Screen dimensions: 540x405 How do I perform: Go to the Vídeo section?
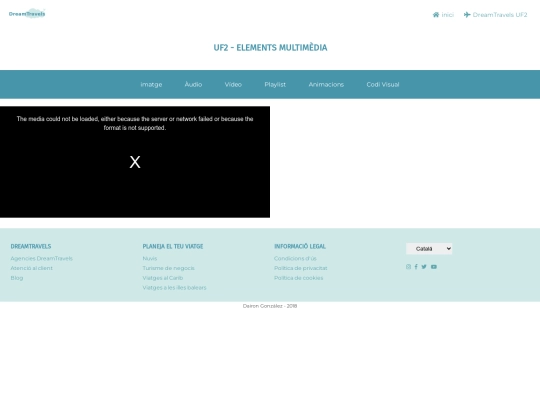(233, 84)
